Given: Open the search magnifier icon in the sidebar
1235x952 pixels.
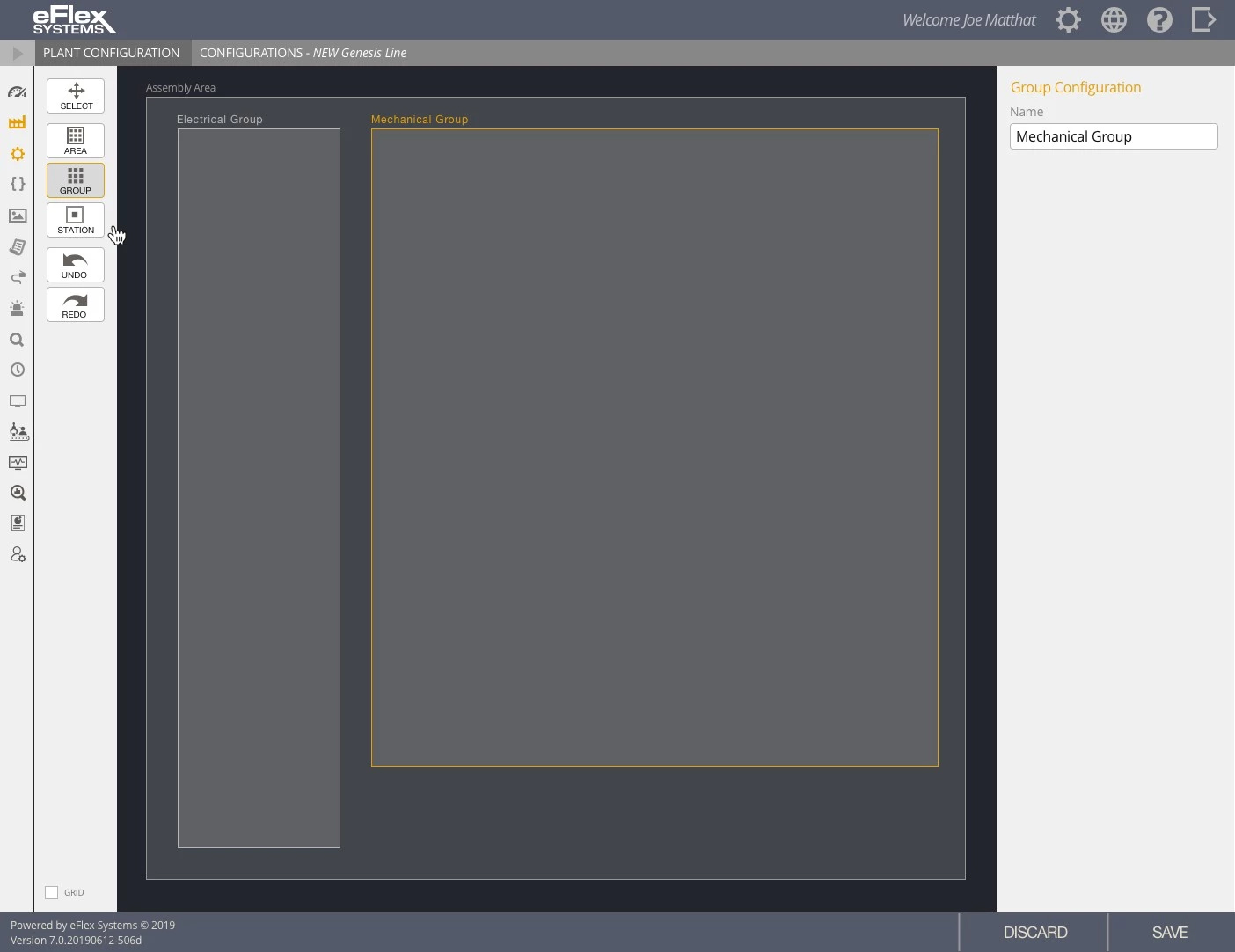Looking at the screenshot, I should point(18,339).
